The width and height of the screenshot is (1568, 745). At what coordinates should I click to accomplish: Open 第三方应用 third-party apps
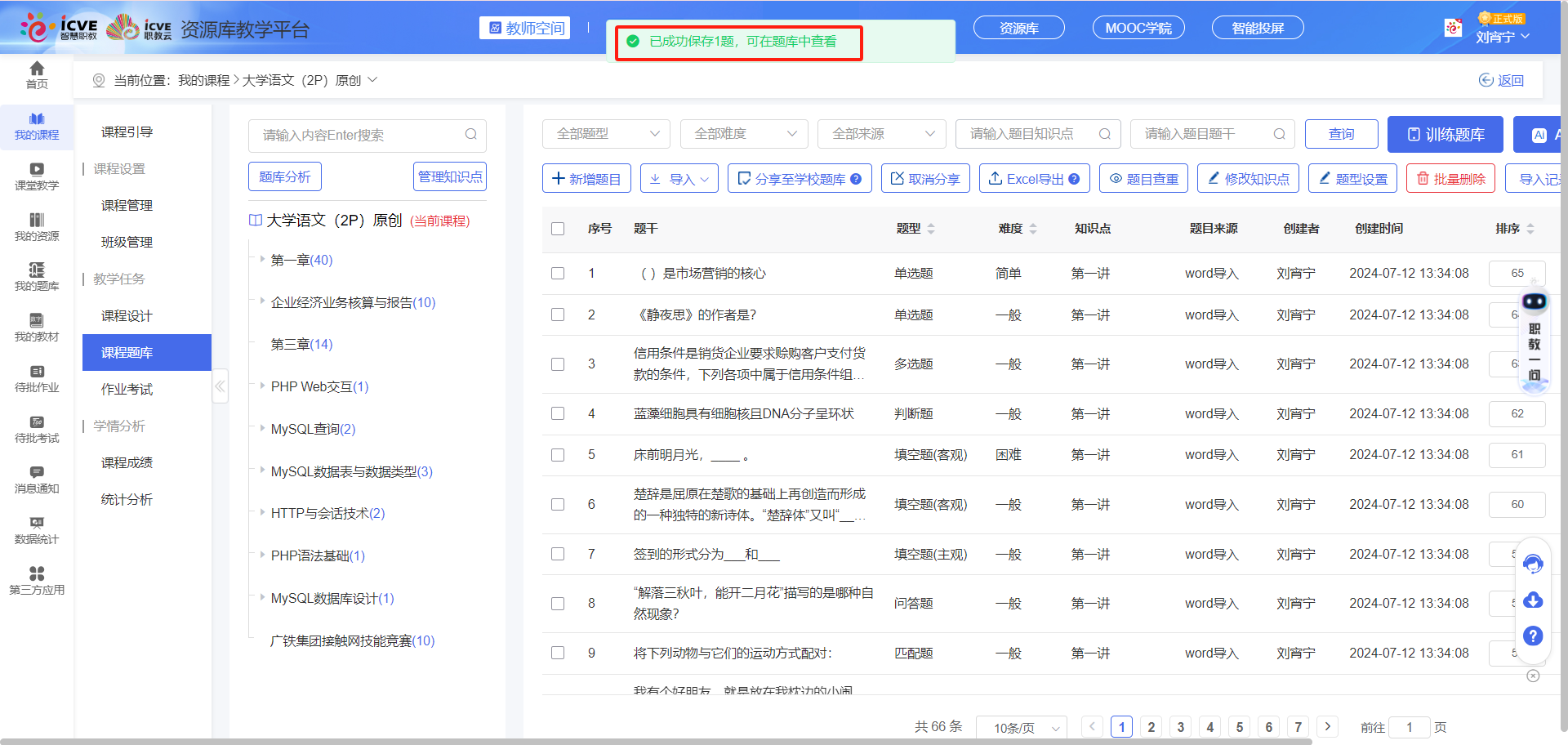tap(36, 581)
